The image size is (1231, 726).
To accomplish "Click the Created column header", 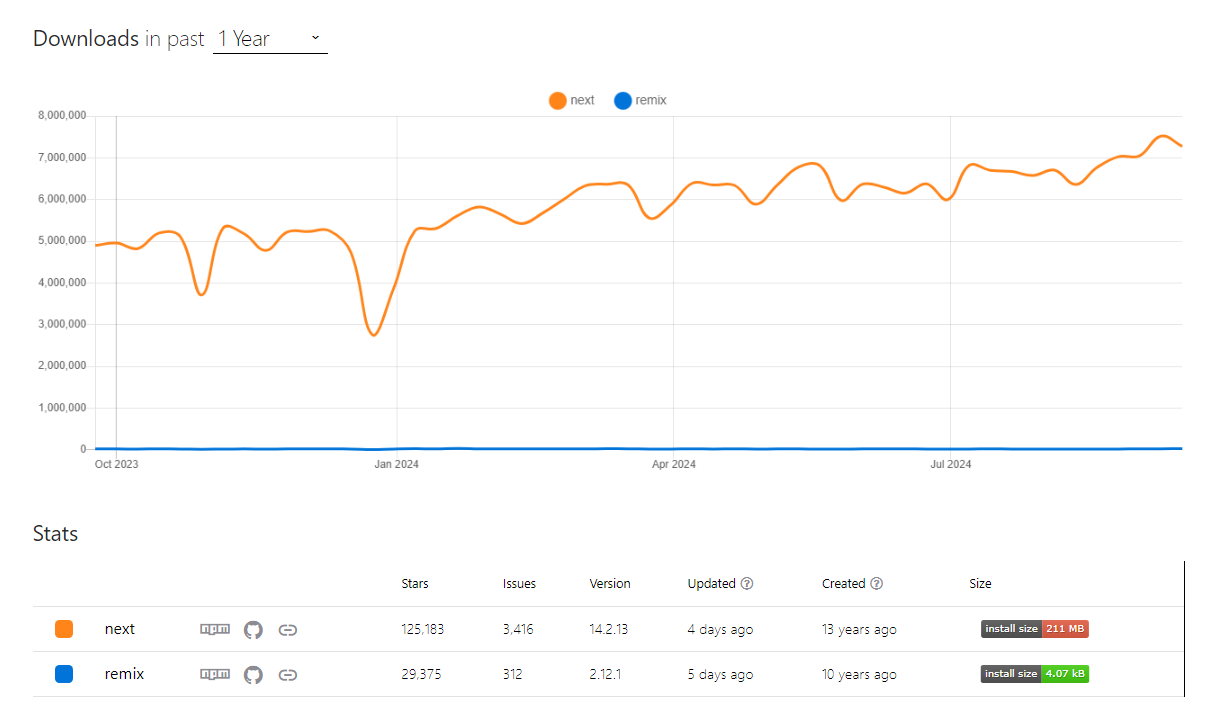I will [844, 584].
